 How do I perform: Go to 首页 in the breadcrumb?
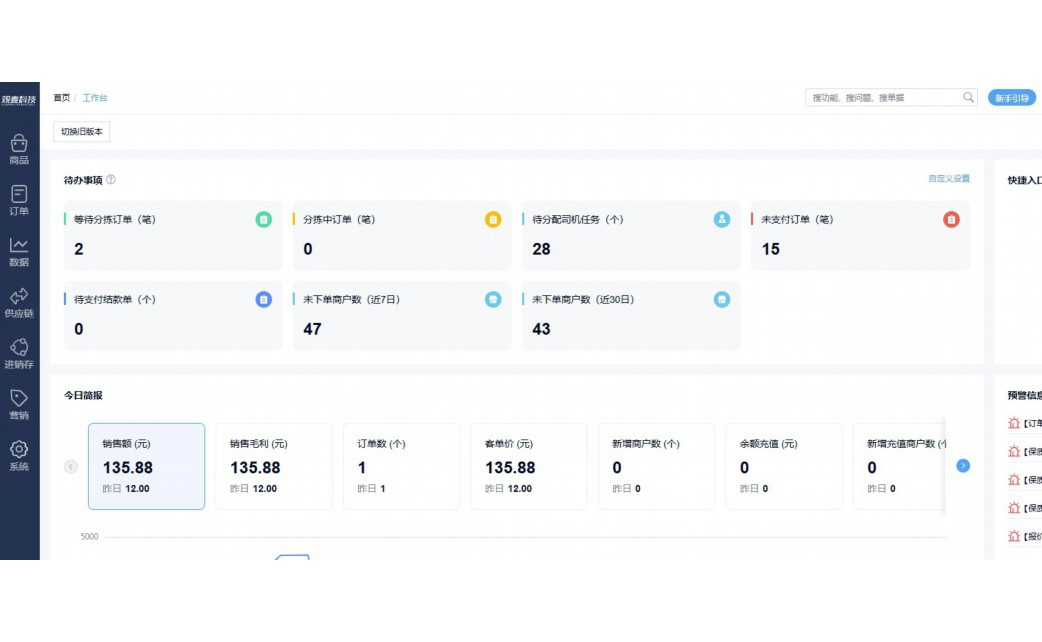(x=62, y=98)
